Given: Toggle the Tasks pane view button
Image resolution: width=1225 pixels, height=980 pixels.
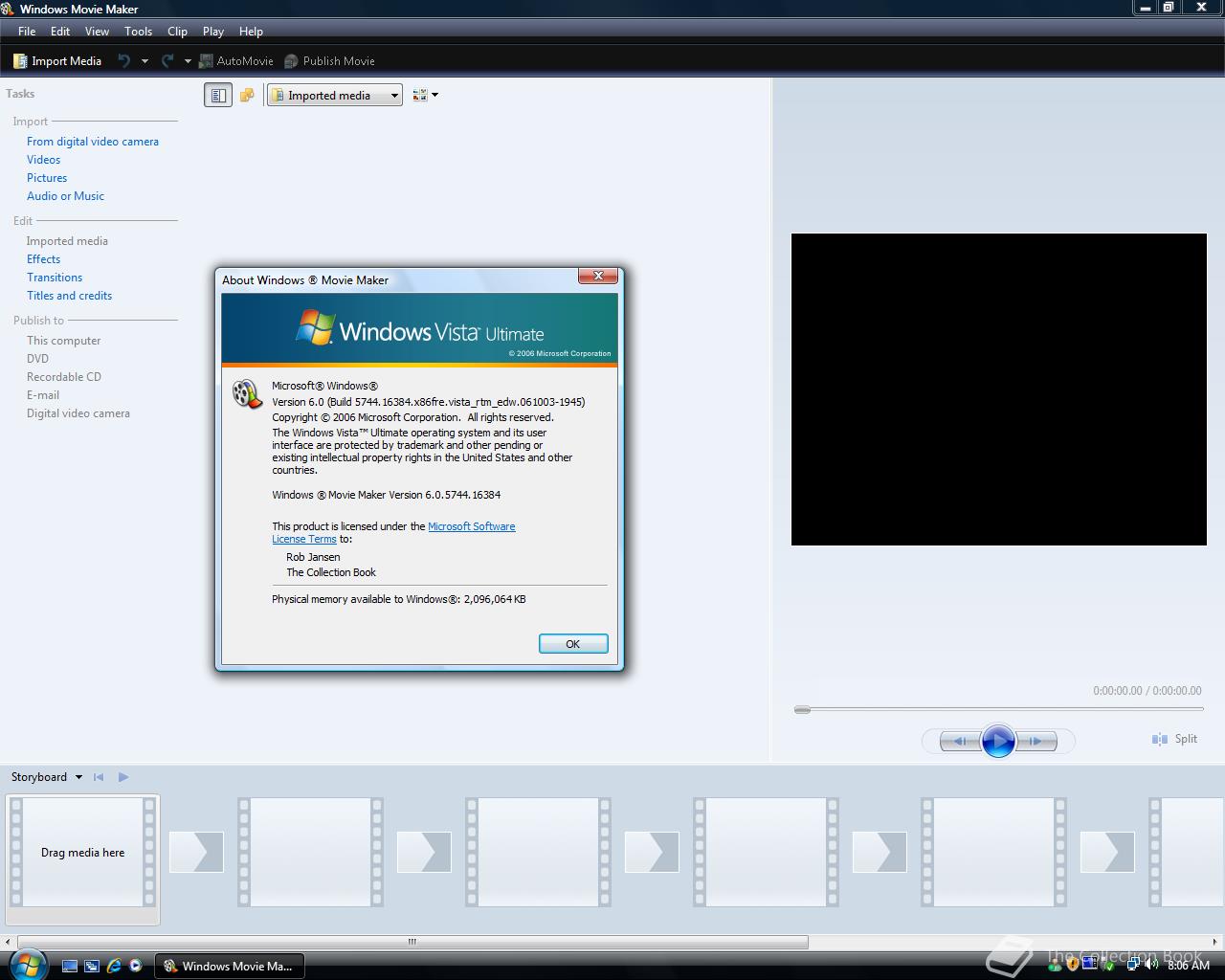Looking at the screenshot, I should pyautogui.click(x=218, y=95).
